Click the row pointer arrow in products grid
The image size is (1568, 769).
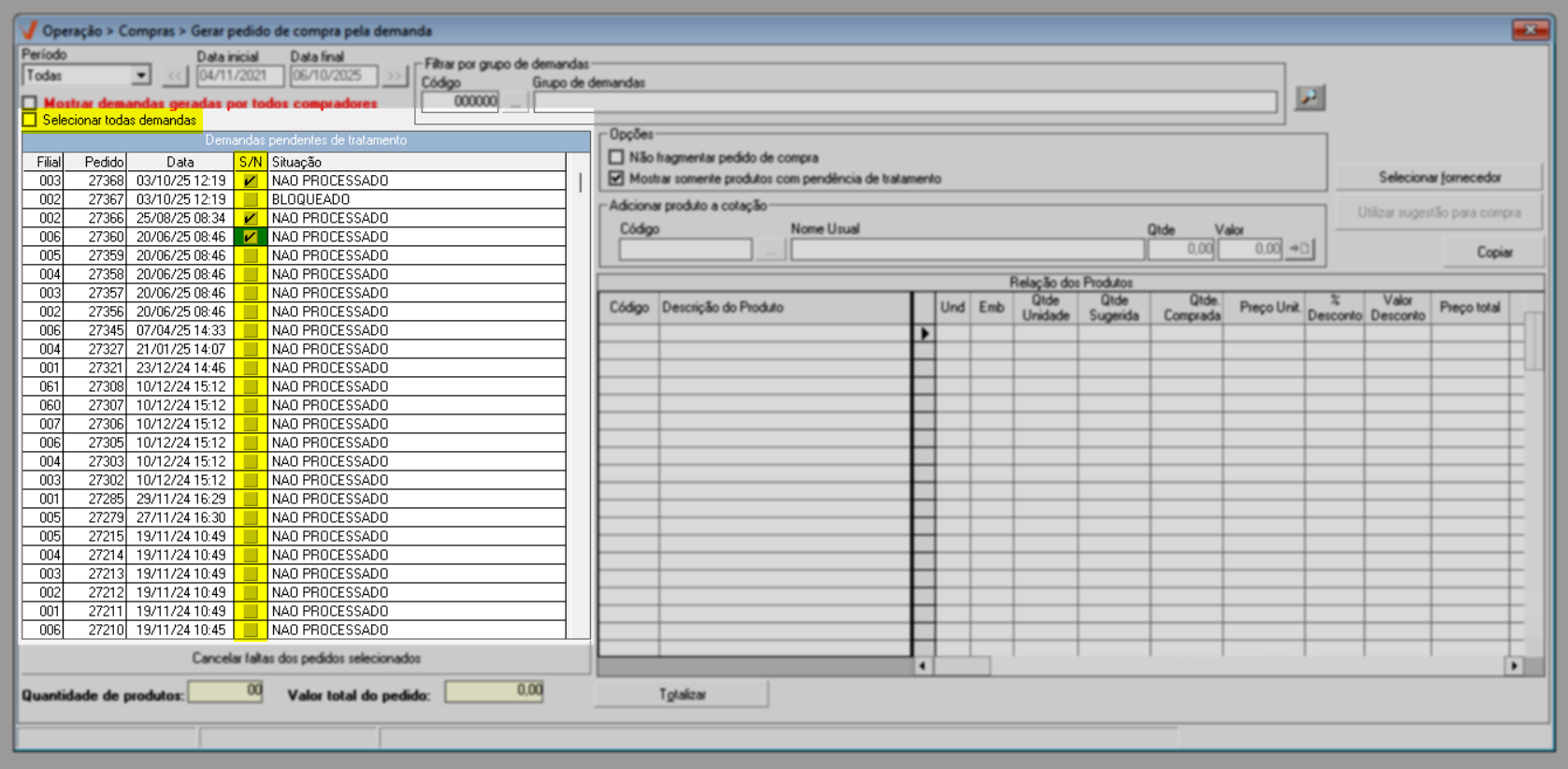(924, 333)
